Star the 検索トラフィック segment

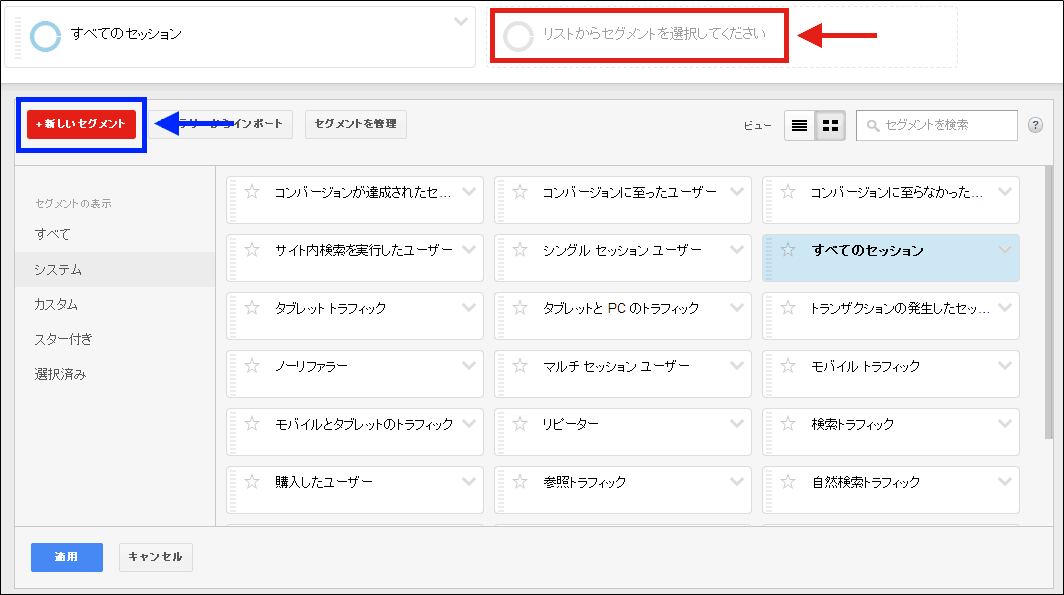click(788, 425)
